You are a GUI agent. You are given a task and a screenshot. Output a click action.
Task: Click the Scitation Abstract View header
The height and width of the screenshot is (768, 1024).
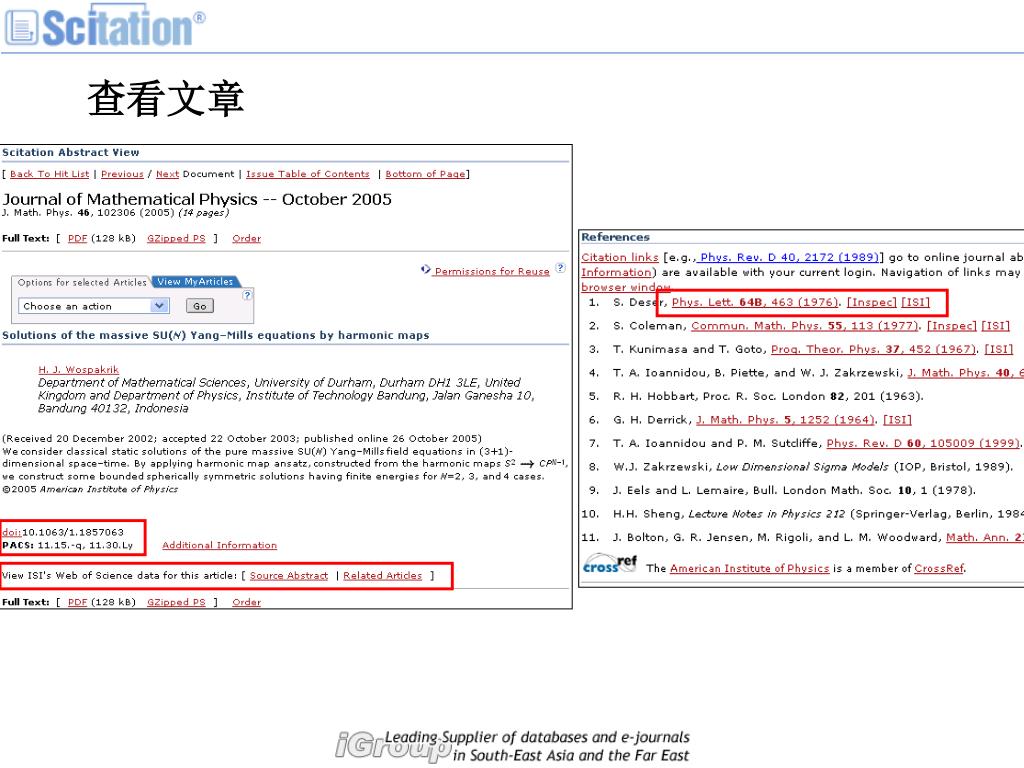click(71, 152)
